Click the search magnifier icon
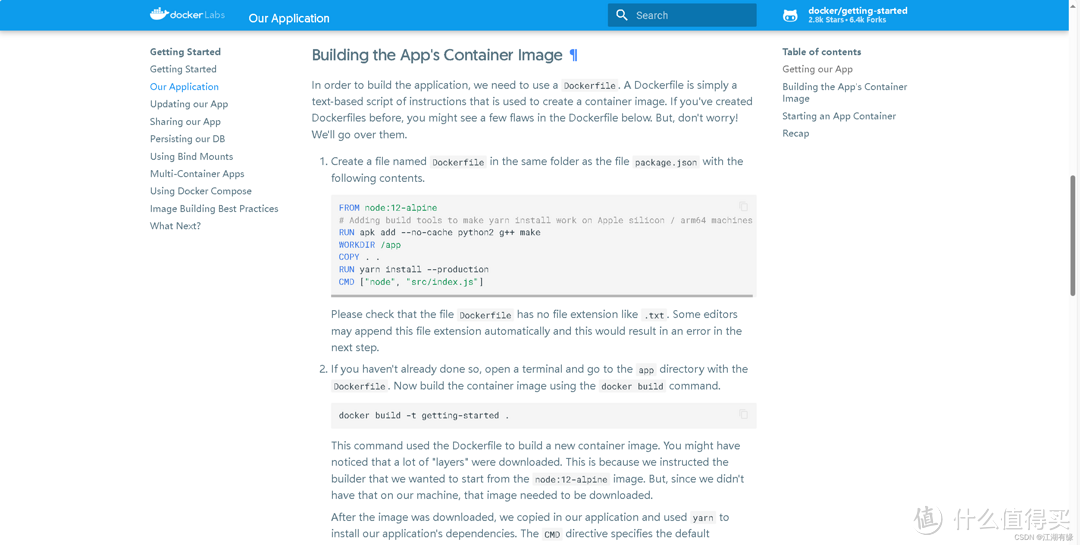This screenshot has width=1080, height=545. tap(622, 15)
